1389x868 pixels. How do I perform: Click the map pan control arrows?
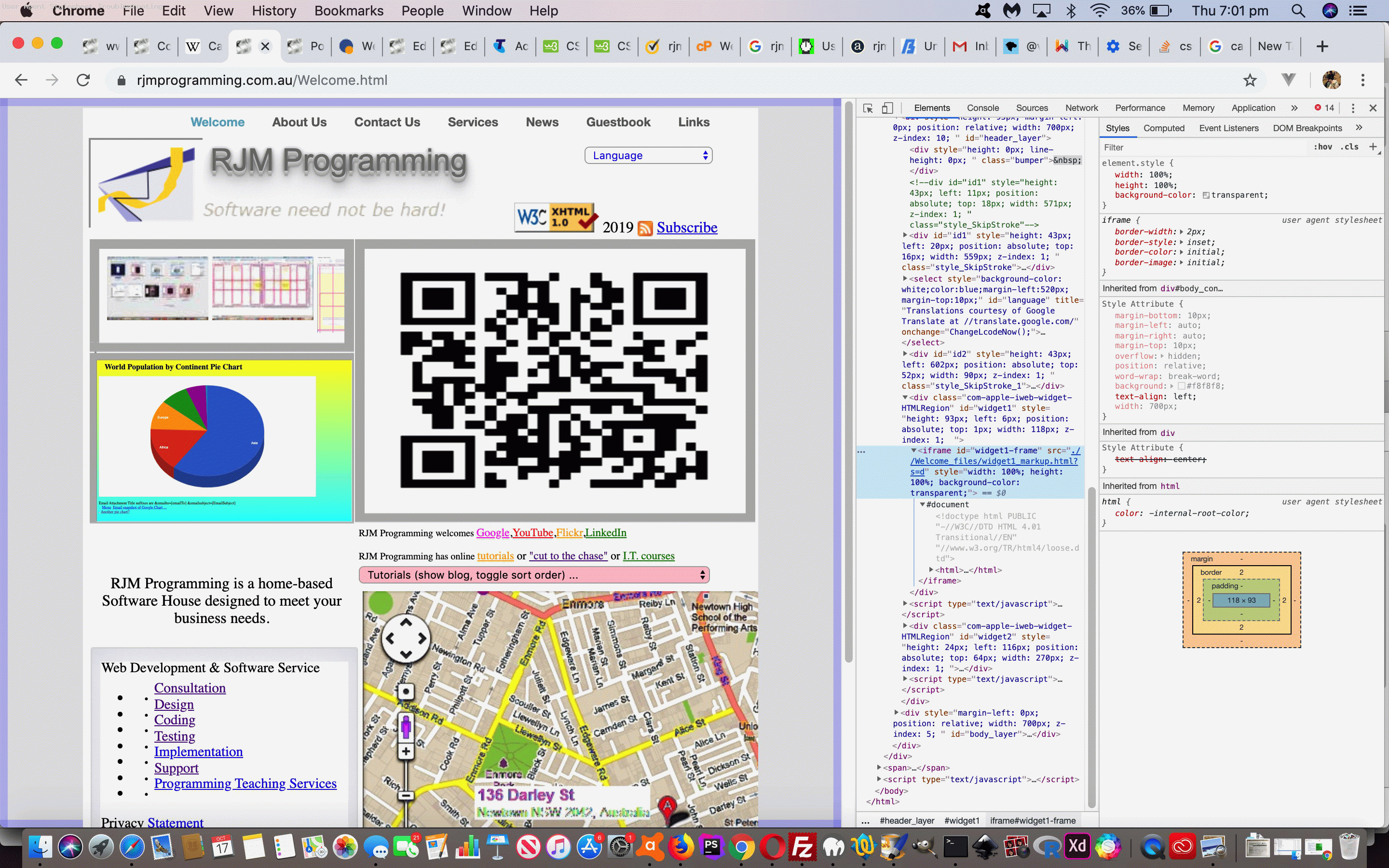tap(406, 638)
